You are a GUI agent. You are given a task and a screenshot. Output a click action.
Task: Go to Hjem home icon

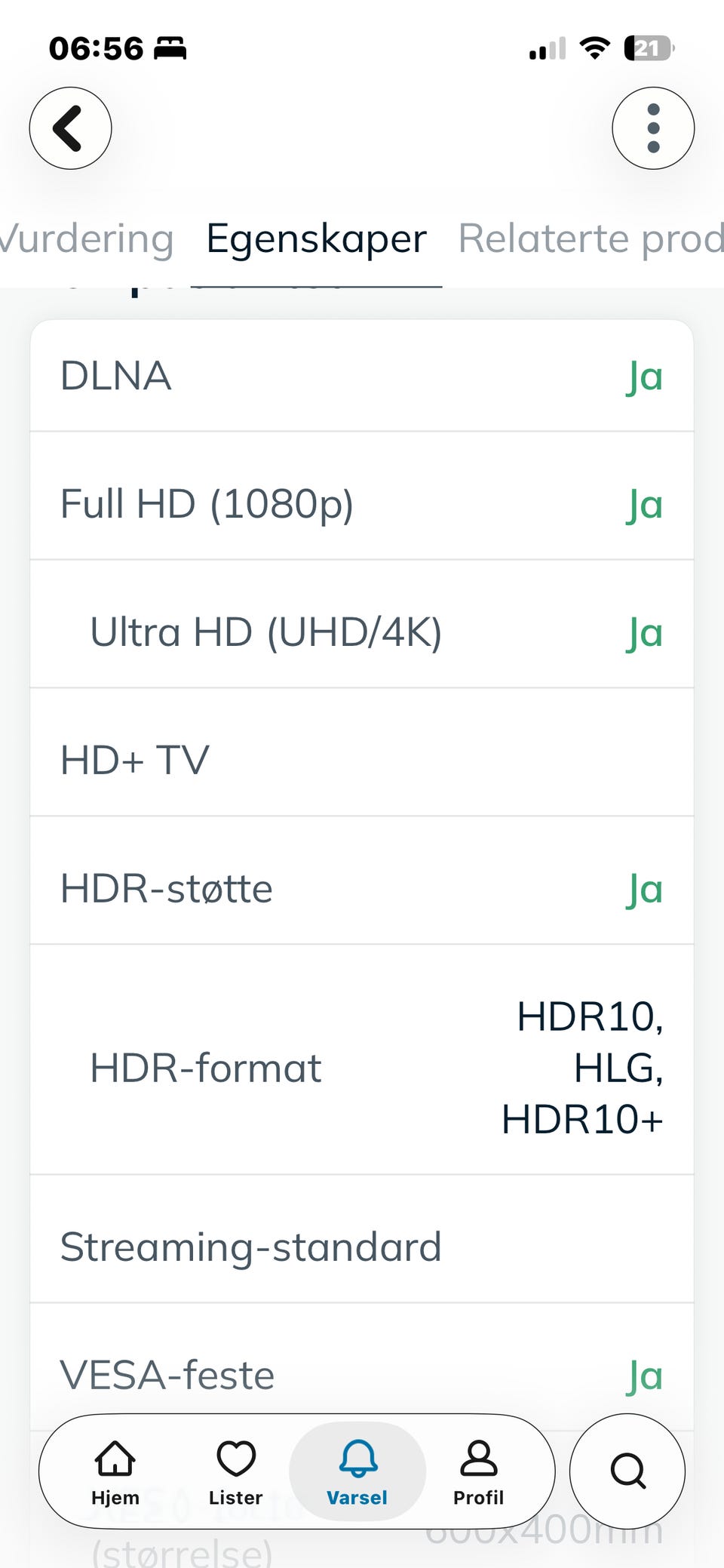[x=115, y=1471]
